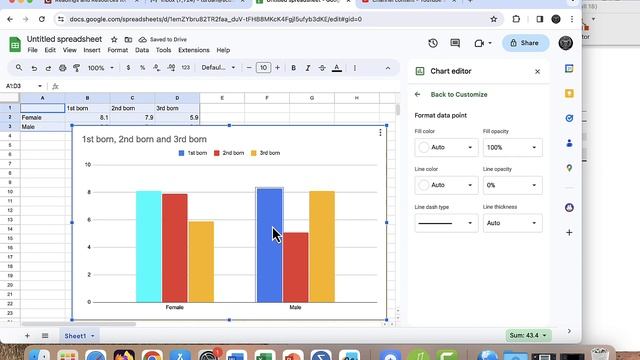Open the Edit menu

(50, 50)
